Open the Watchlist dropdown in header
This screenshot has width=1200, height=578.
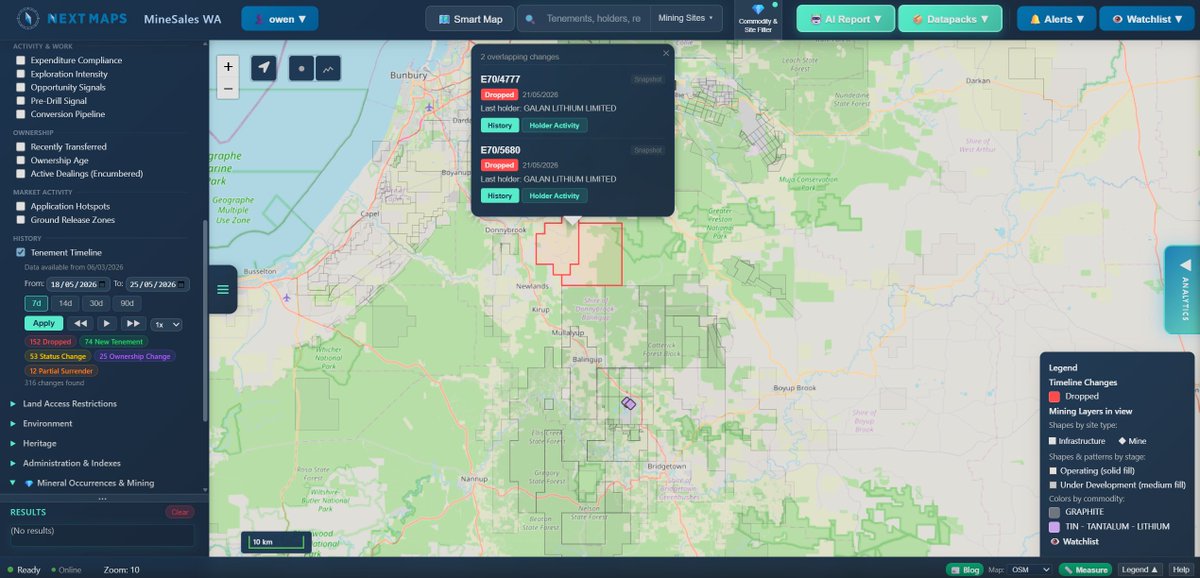[x=1145, y=18]
